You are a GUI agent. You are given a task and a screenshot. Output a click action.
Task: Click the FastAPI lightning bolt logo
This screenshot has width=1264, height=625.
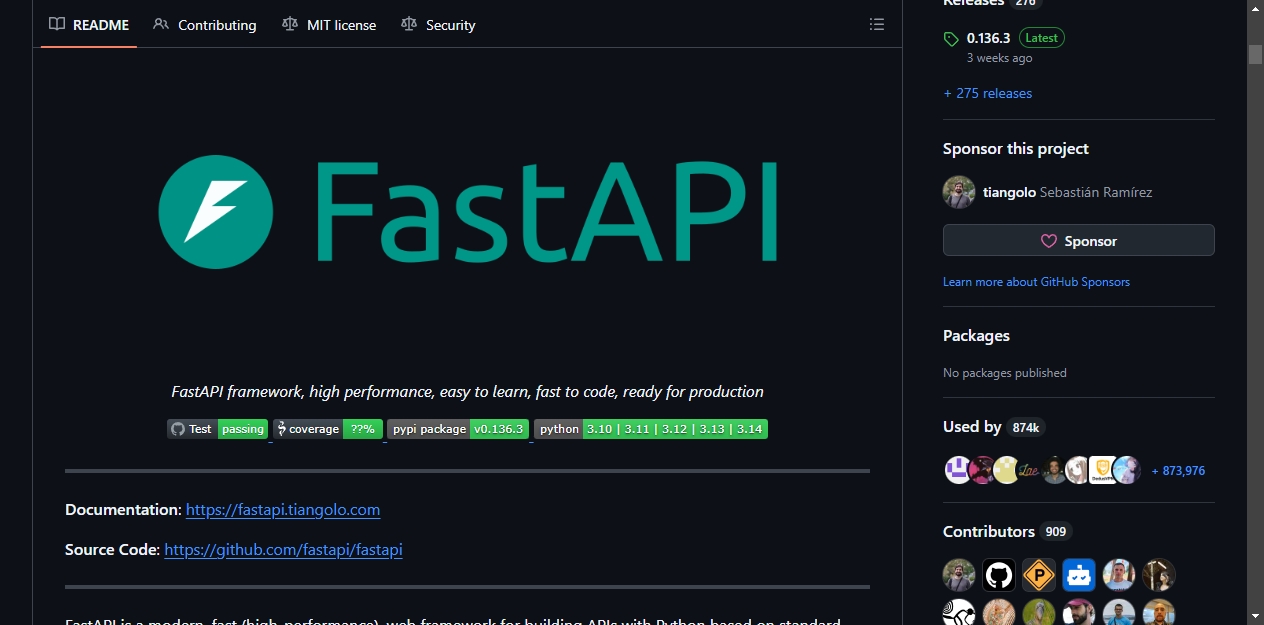(216, 212)
